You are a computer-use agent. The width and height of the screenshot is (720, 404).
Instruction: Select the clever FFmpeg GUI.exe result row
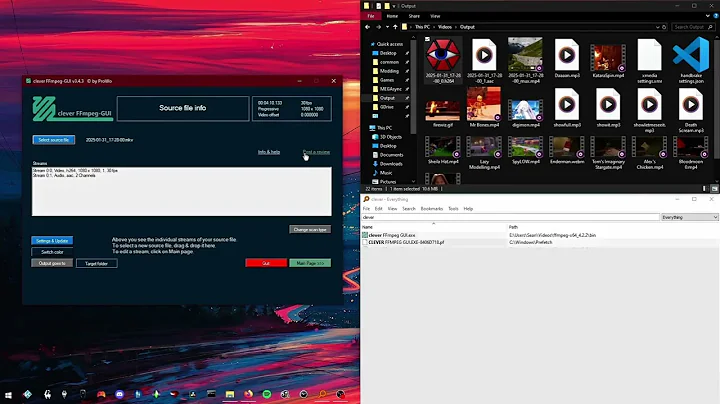click(540, 235)
